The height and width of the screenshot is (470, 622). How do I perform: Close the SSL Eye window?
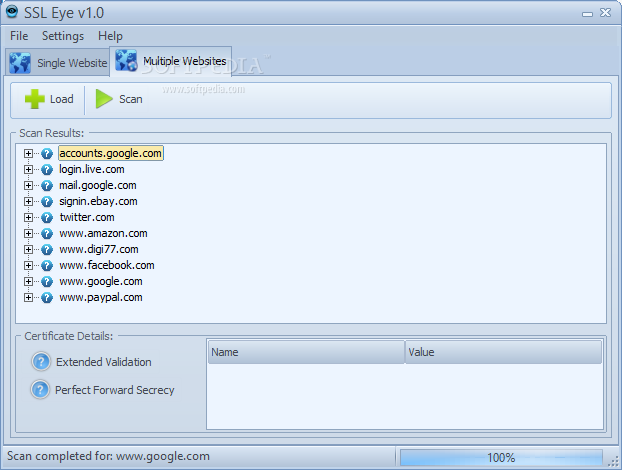(x=606, y=13)
